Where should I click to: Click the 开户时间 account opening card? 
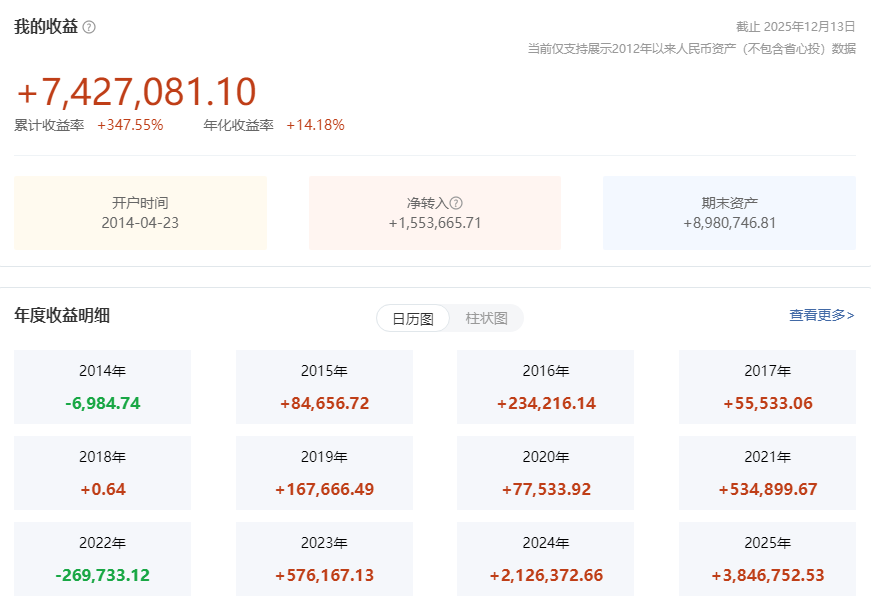pos(140,212)
